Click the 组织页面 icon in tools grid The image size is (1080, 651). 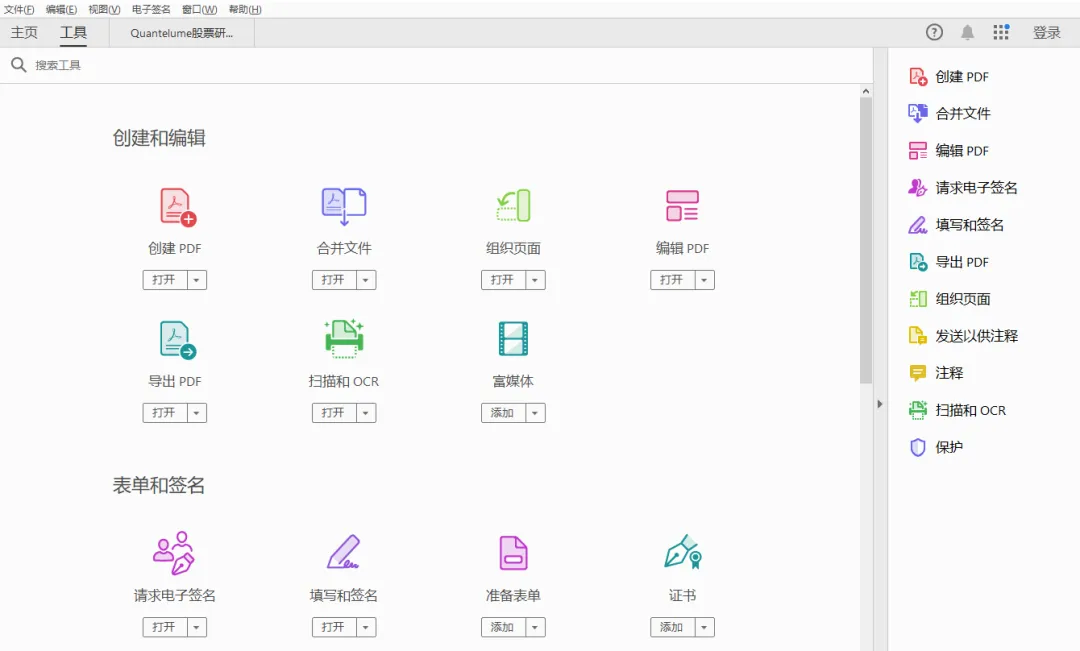[513, 206]
